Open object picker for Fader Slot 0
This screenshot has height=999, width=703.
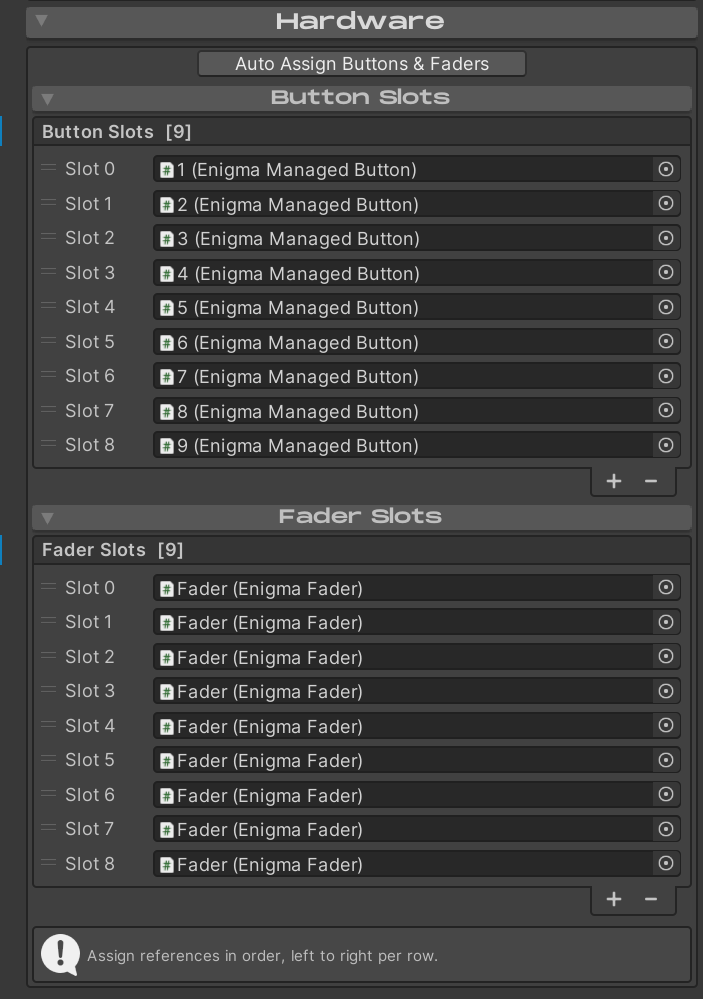pyautogui.click(x=665, y=587)
